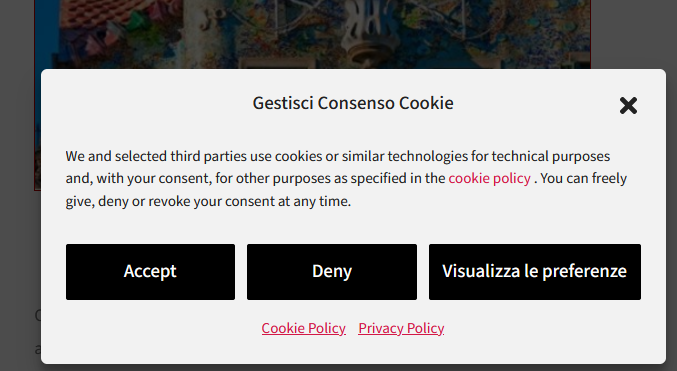The height and width of the screenshot is (371, 677).
Task: Close the cookie consent dialog with X
Action: tap(628, 105)
